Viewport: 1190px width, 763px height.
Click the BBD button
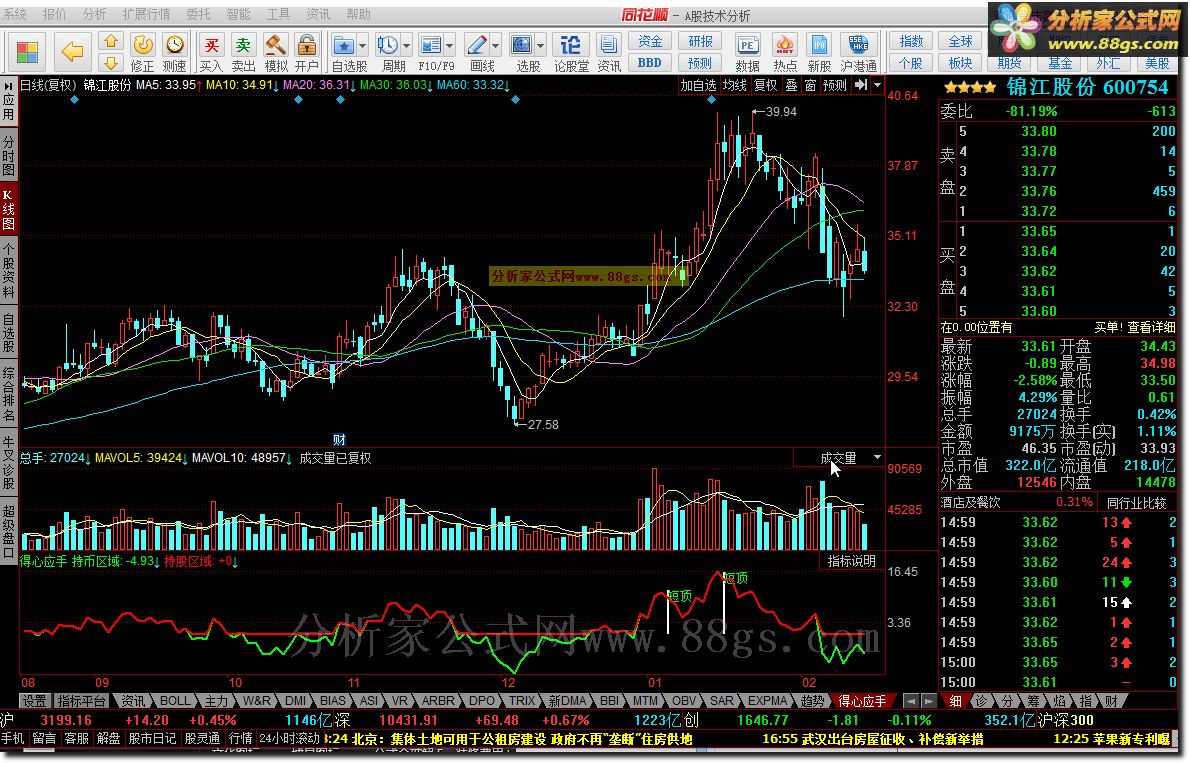tap(650, 63)
